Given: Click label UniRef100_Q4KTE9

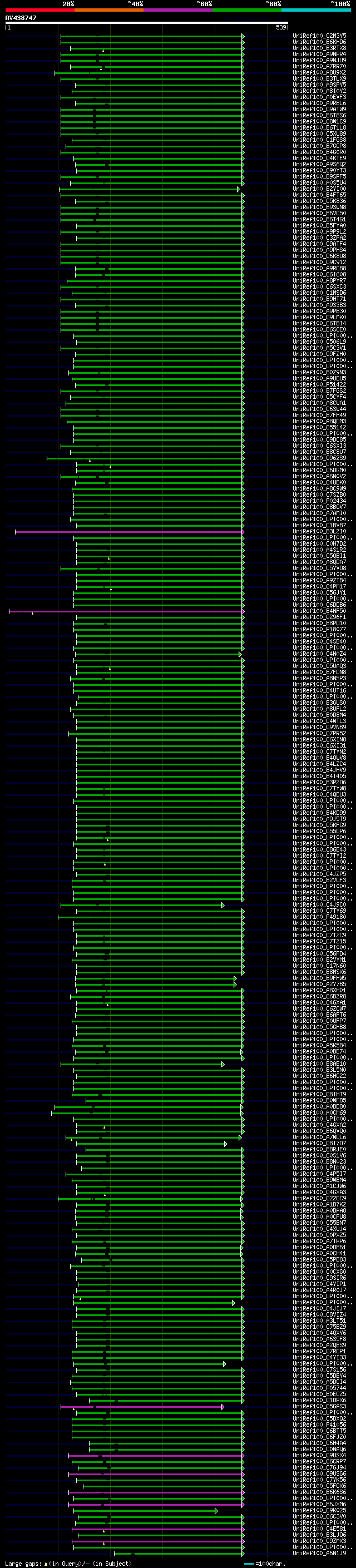Looking at the screenshot, I should pos(319,159).
